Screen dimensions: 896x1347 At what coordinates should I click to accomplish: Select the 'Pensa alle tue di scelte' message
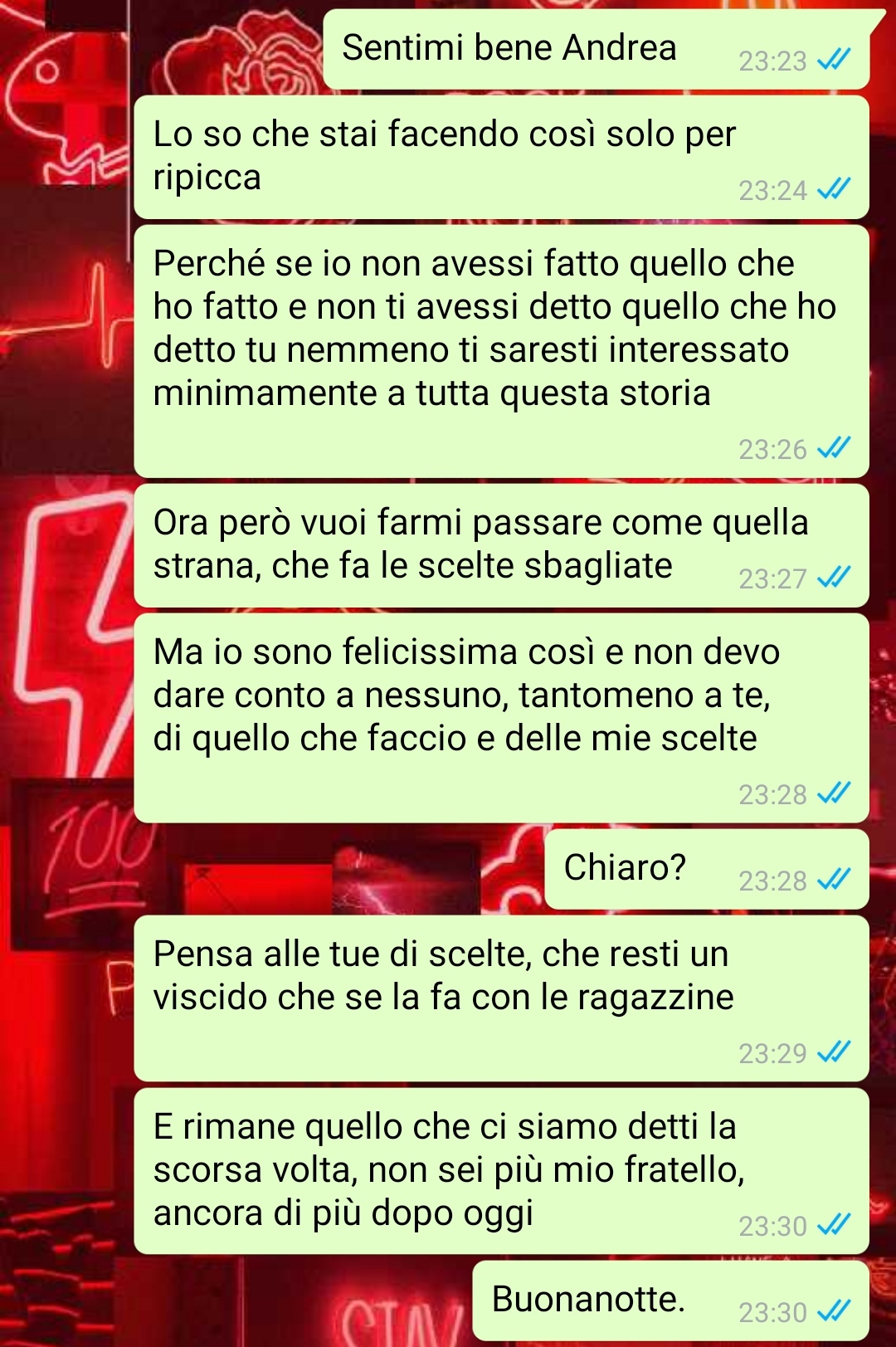pyautogui.click(x=501, y=998)
